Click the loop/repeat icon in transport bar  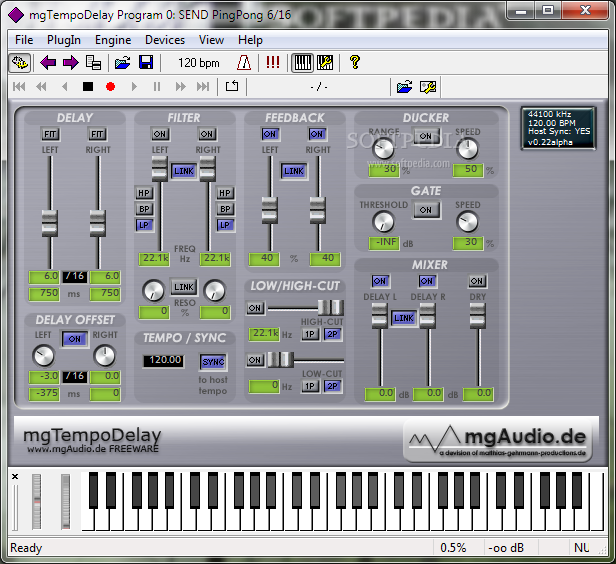click(x=232, y=86)
